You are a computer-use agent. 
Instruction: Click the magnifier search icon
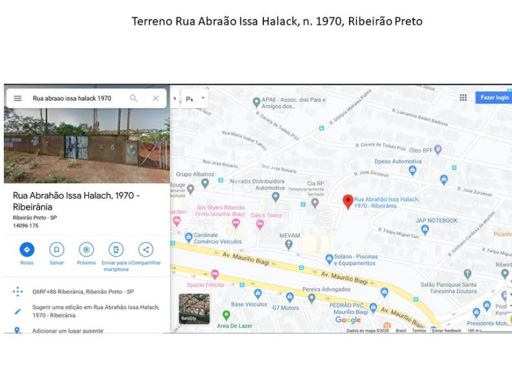tap(133, 98)
